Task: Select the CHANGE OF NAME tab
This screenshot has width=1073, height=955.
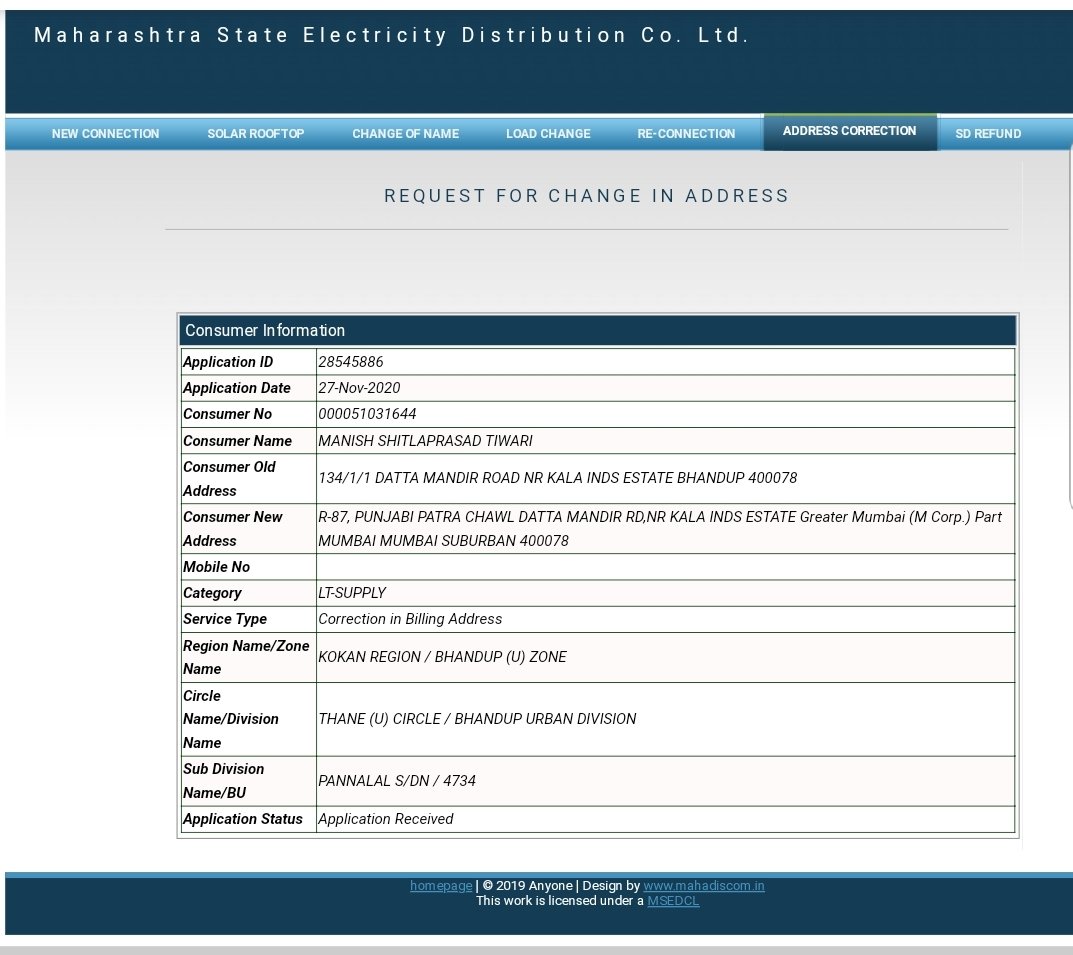Action: click(x=405, y=133)
